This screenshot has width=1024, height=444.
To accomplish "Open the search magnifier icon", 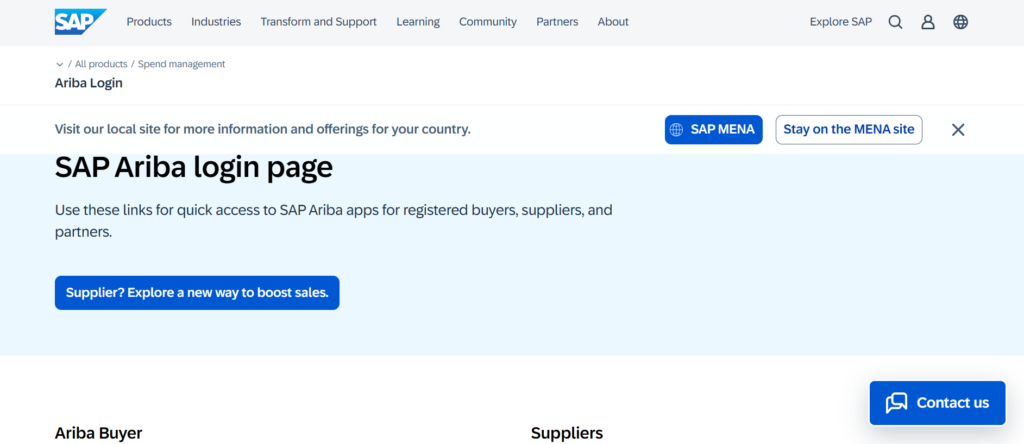I will (895, 22).
